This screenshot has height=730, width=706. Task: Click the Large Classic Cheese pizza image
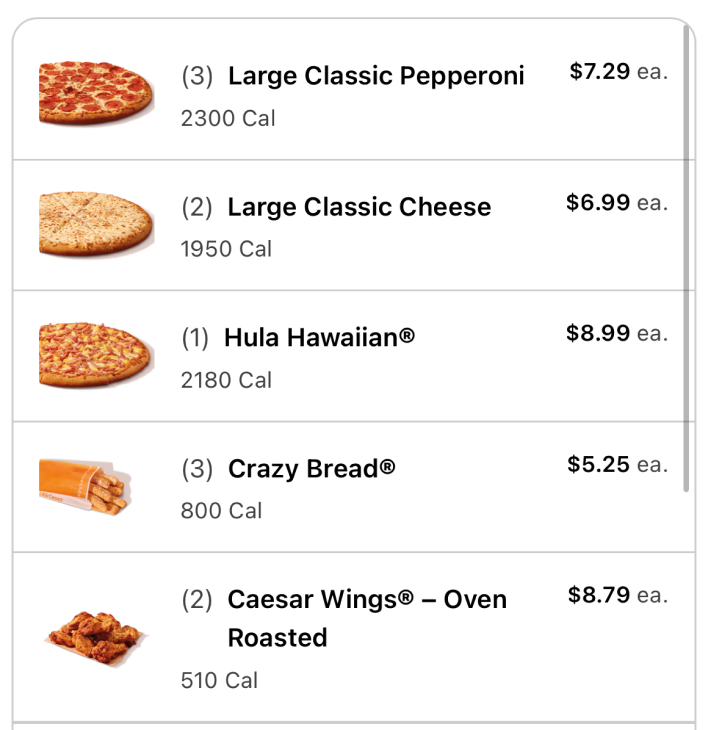[95, 223]
